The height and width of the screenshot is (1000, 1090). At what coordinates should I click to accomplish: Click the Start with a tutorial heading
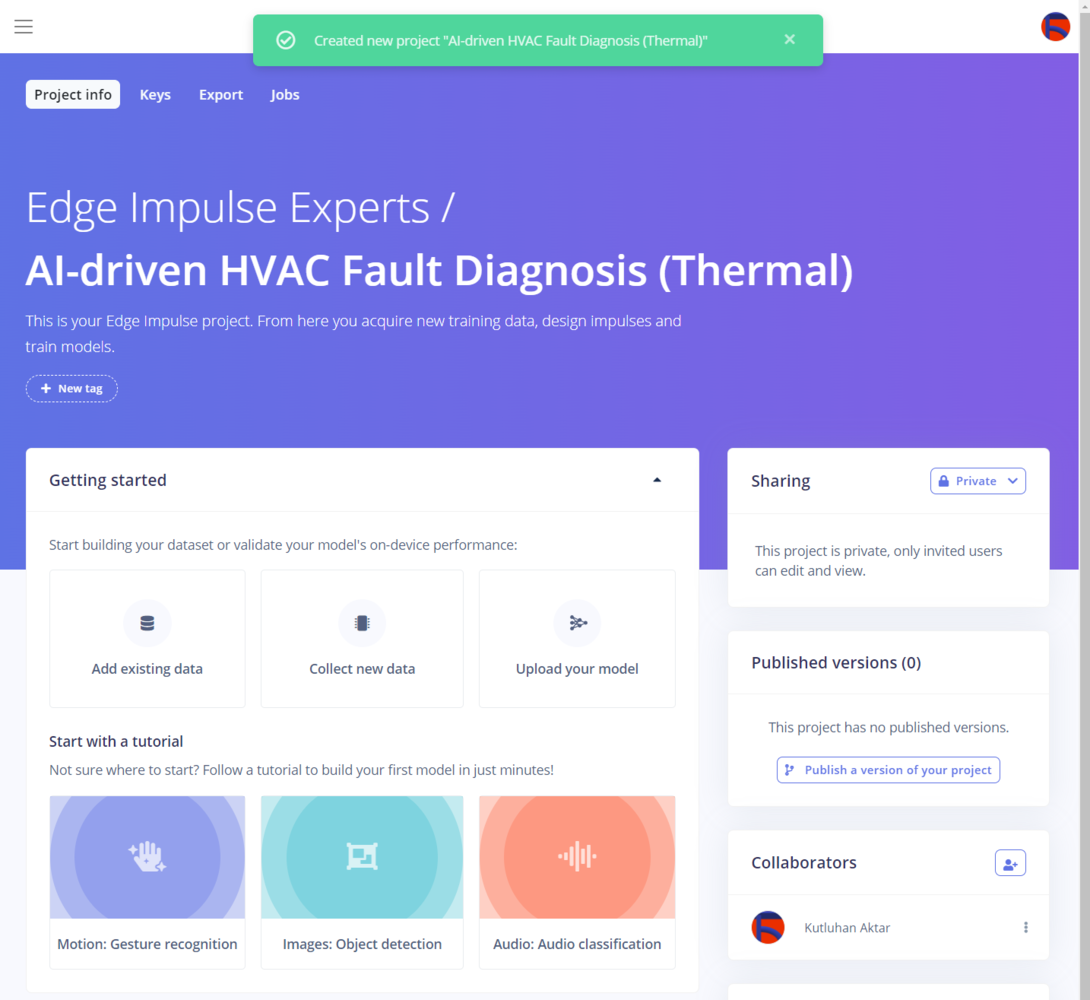[116, 741]
